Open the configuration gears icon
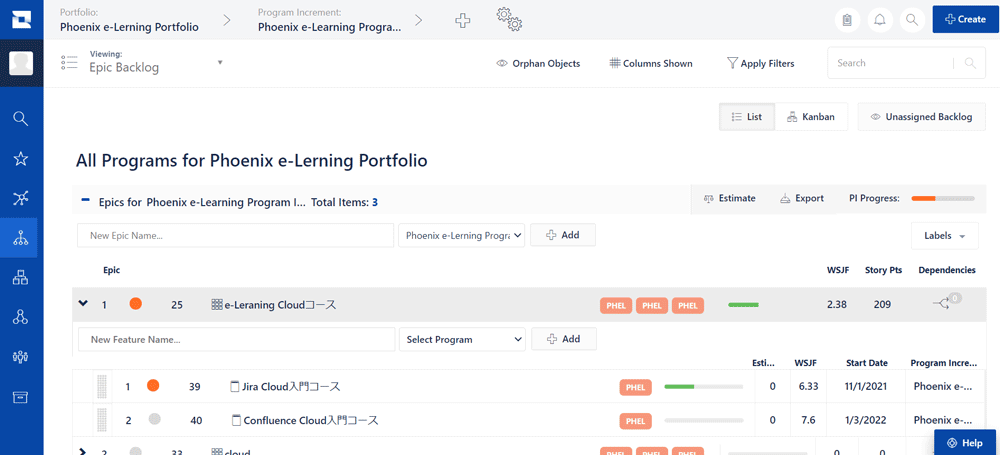 (x=510, y=19)
